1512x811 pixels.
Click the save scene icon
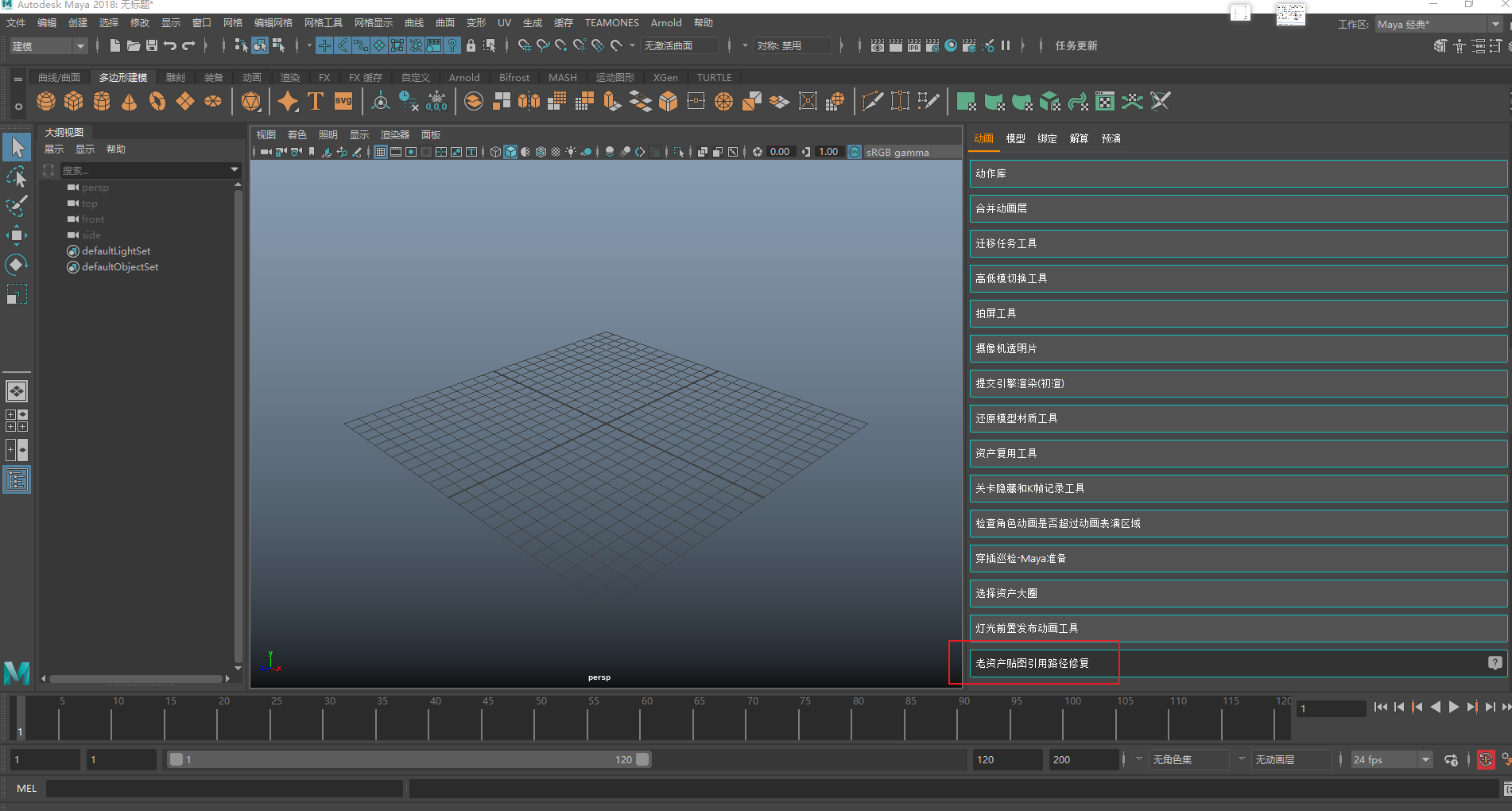point(151,46)
